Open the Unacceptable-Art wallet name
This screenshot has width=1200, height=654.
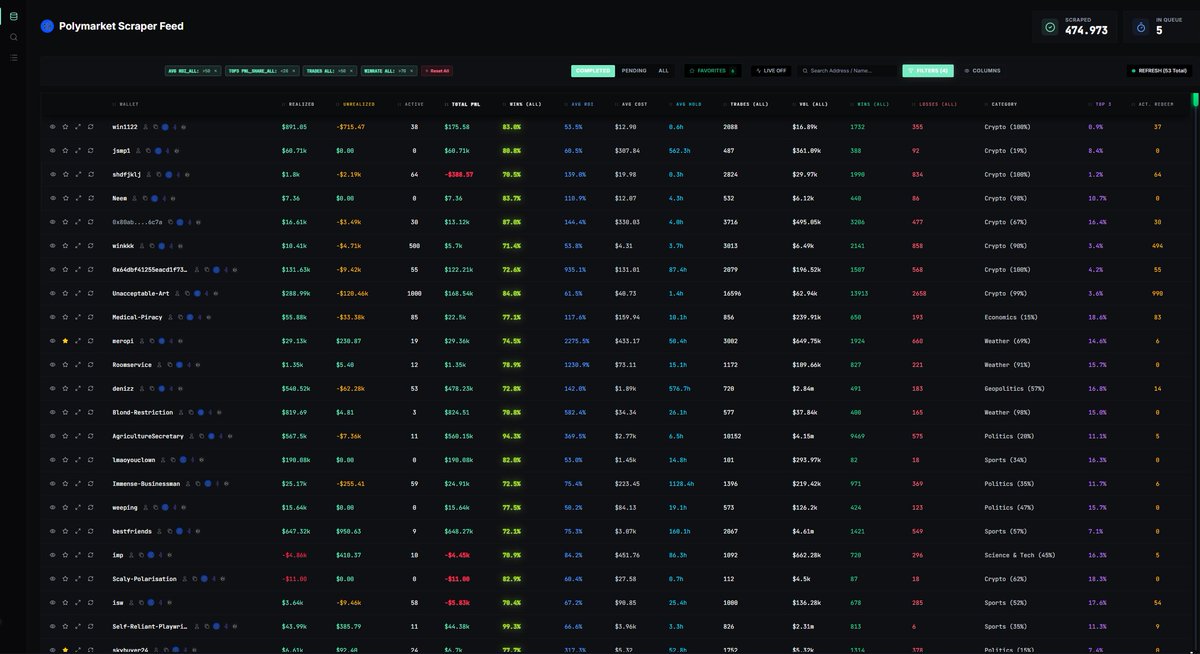pos(141,293)
